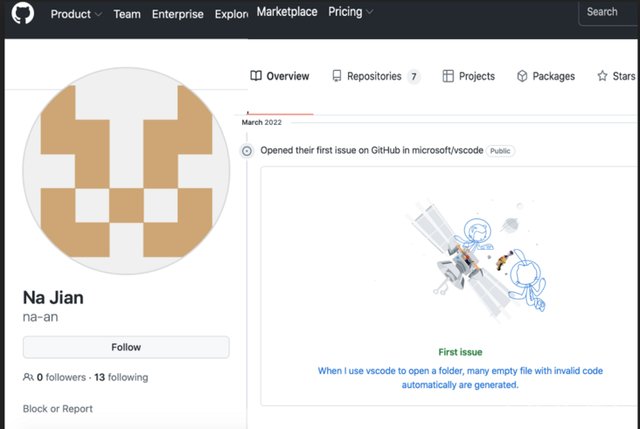Expand the Pricing dropdown
The image size is (640, 429).
(350, 12)
